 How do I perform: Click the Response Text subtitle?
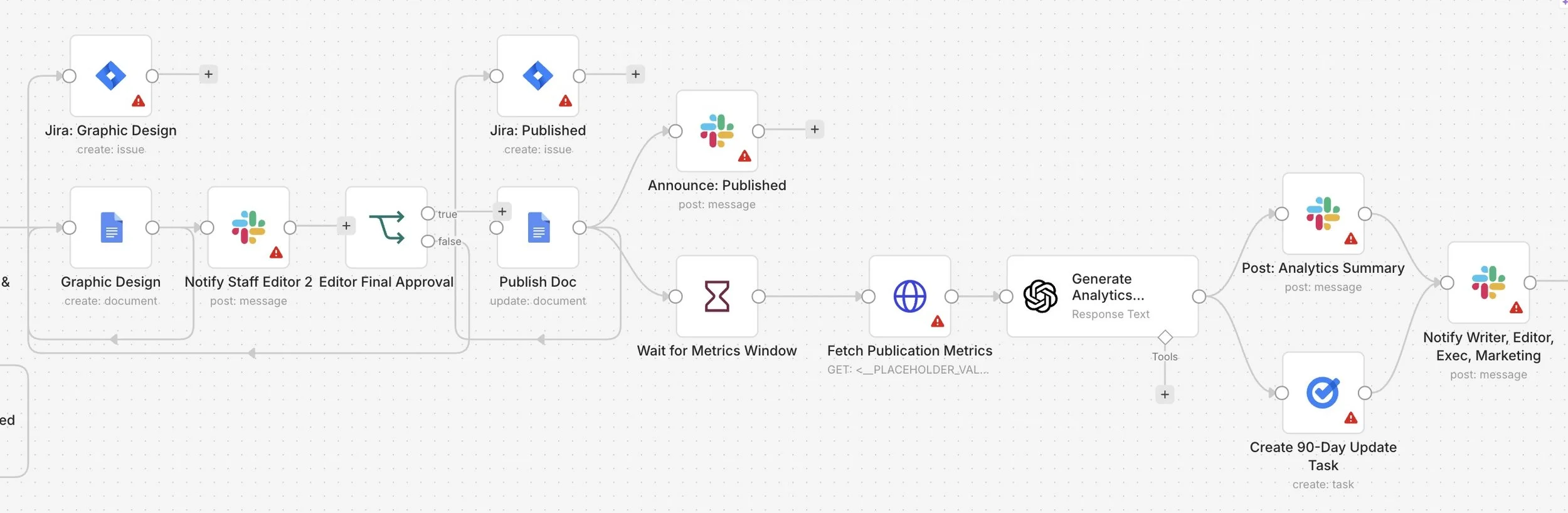[x=1111, y=314]
